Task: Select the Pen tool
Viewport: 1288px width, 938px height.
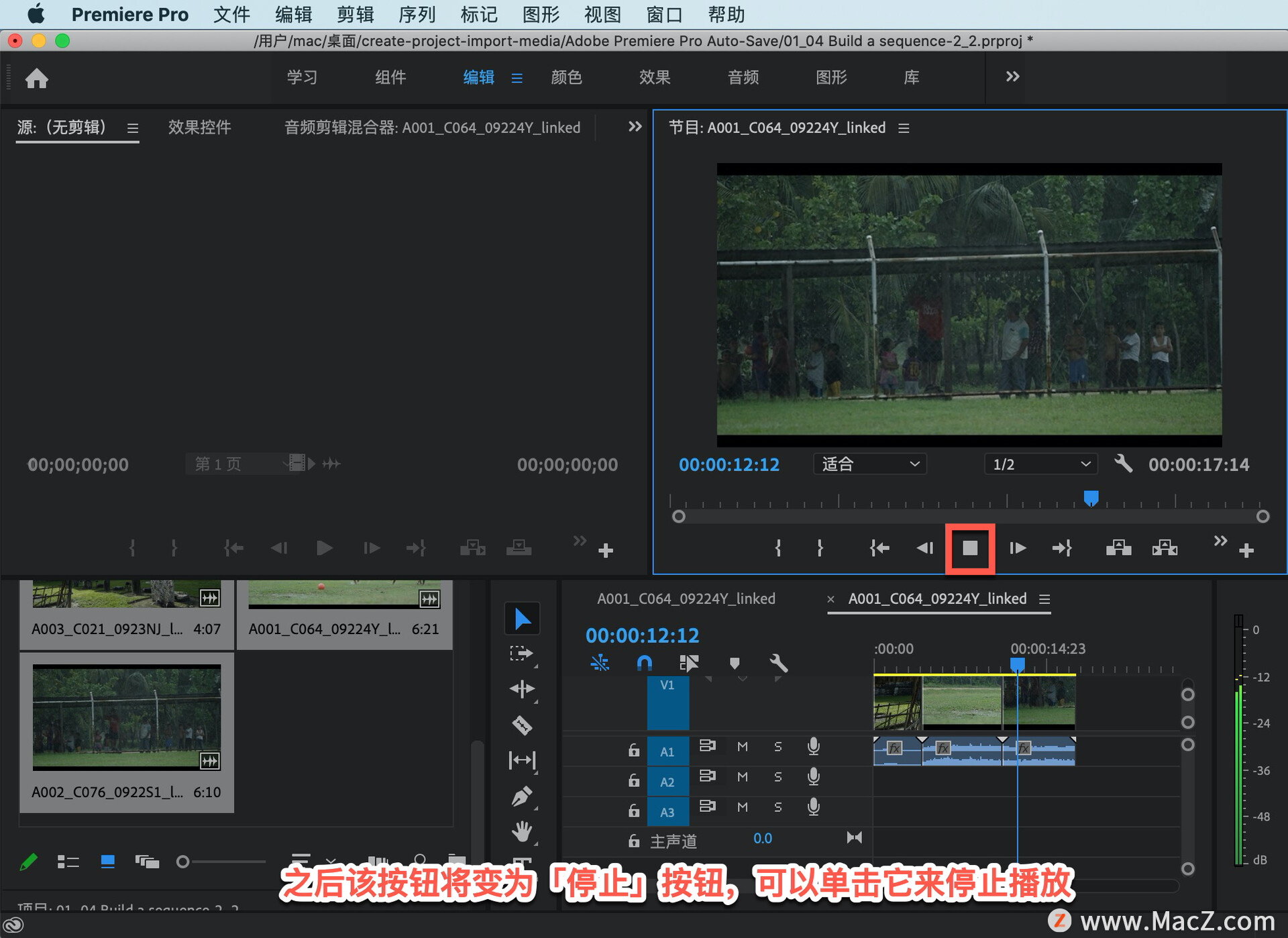Action: [x=522, y=796]
